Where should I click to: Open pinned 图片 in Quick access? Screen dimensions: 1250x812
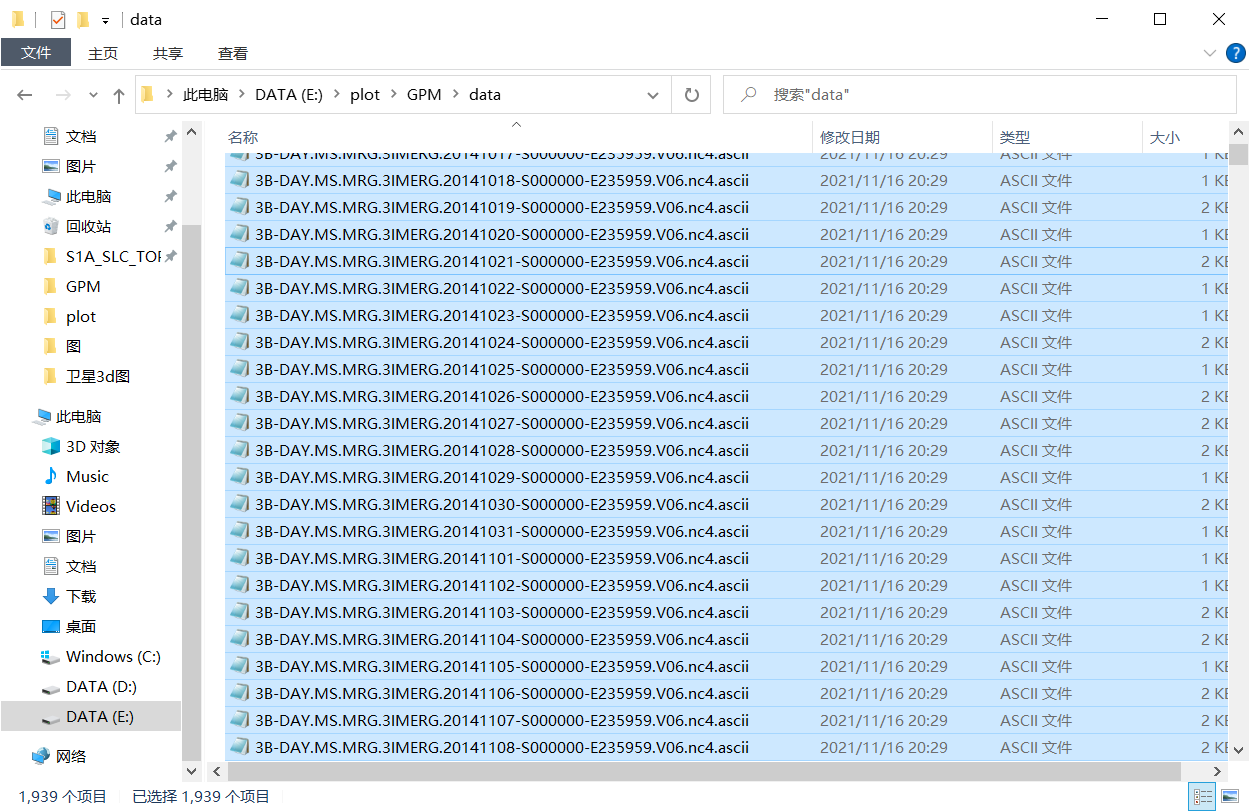[81, 167]
